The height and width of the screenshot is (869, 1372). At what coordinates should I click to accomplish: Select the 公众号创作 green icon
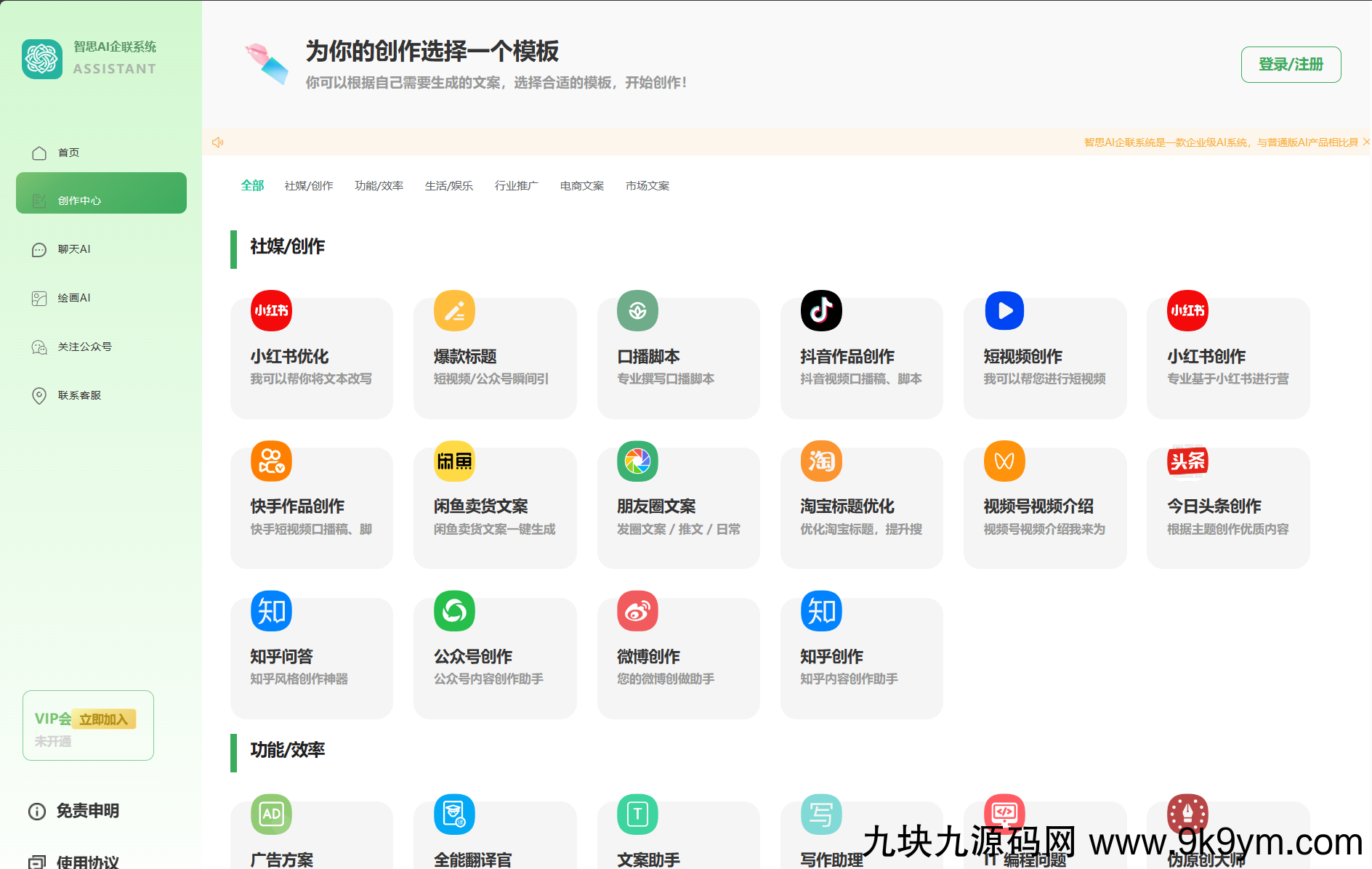pos(454,610)
